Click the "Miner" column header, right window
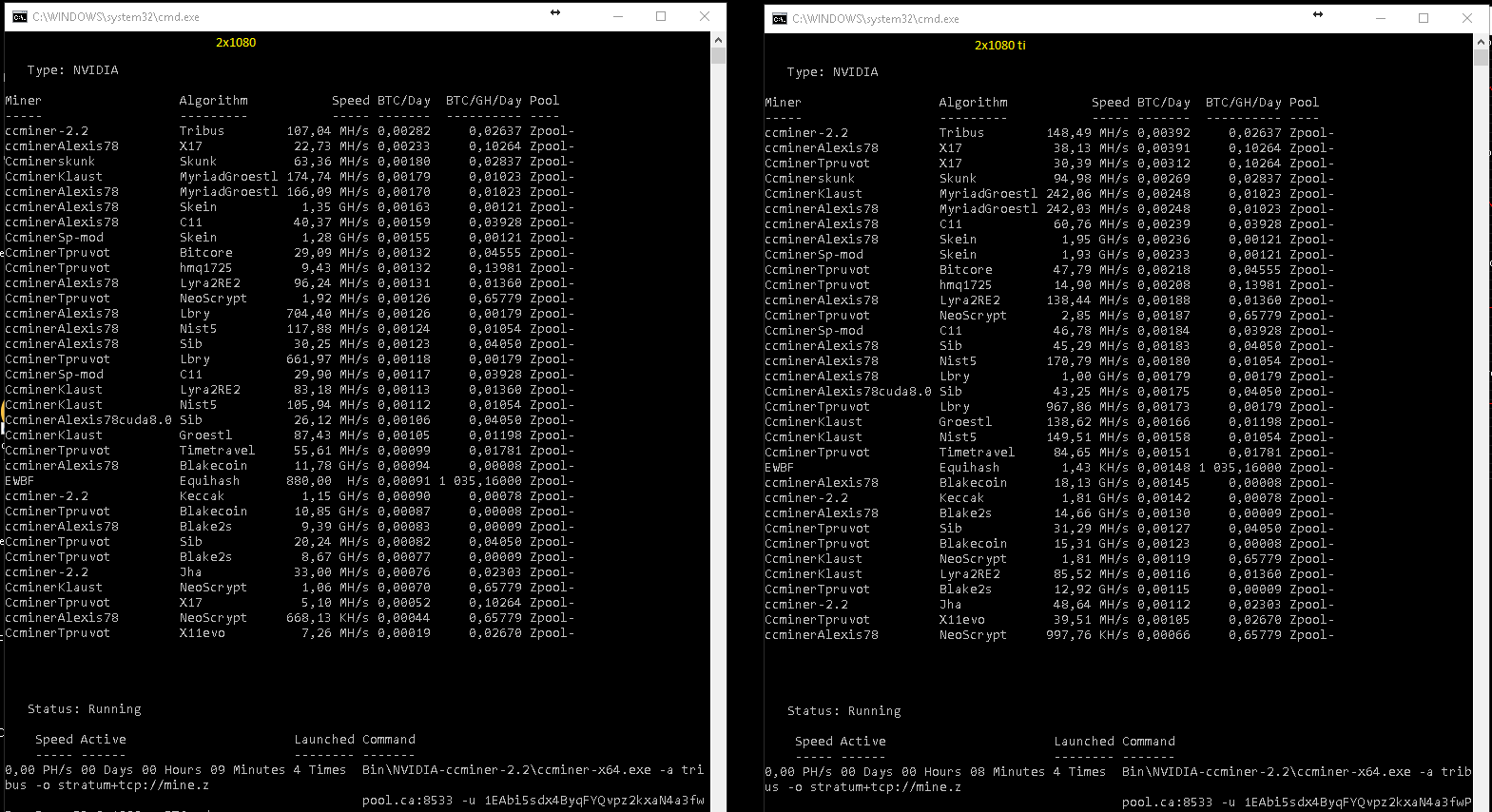1492x812 pixels. click(x=784, y=103)
